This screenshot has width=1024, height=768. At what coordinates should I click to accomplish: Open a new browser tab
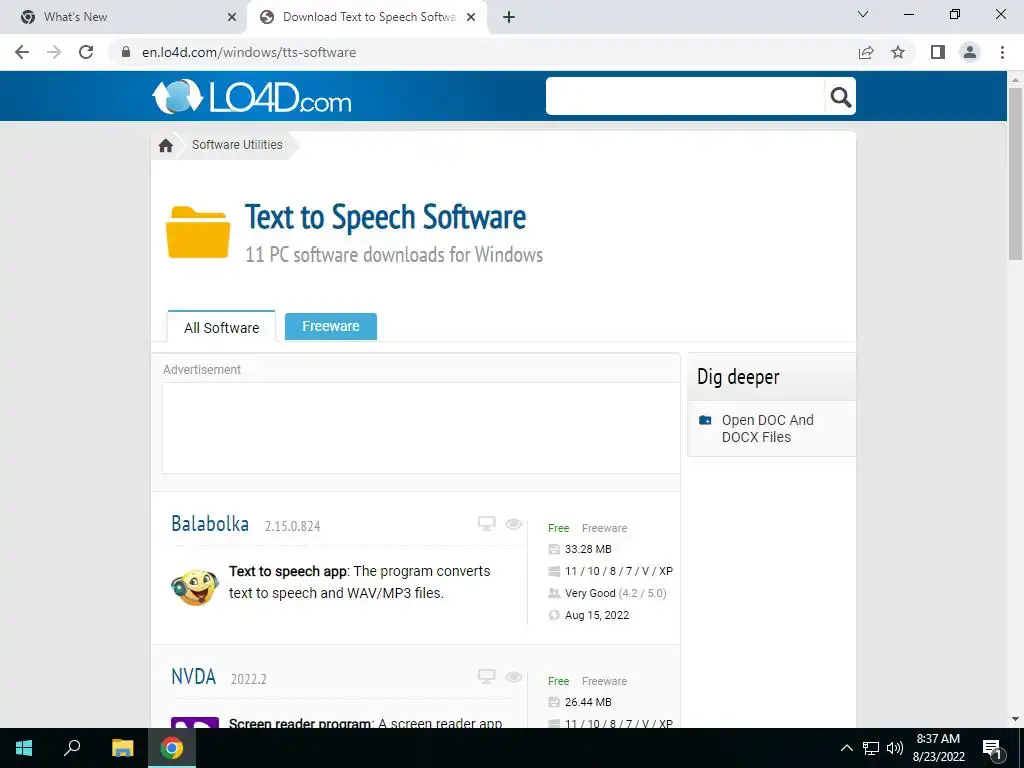tap(509, 17)
